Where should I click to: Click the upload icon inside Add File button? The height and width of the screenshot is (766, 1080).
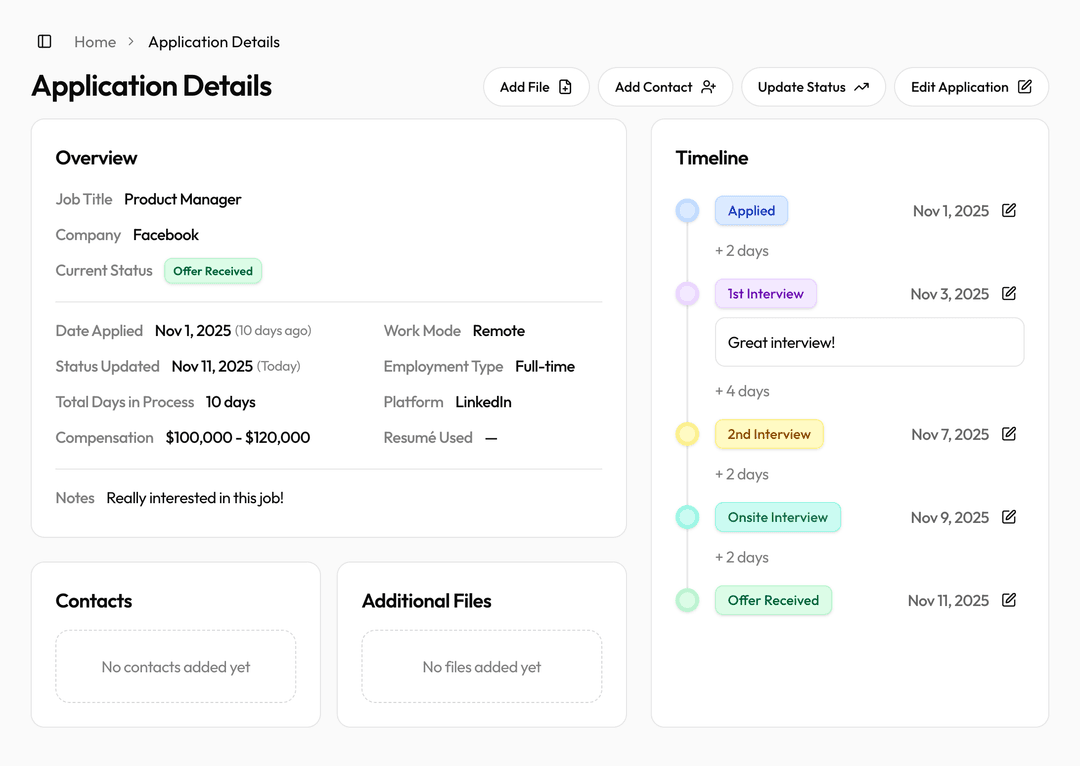coord(566,87)
